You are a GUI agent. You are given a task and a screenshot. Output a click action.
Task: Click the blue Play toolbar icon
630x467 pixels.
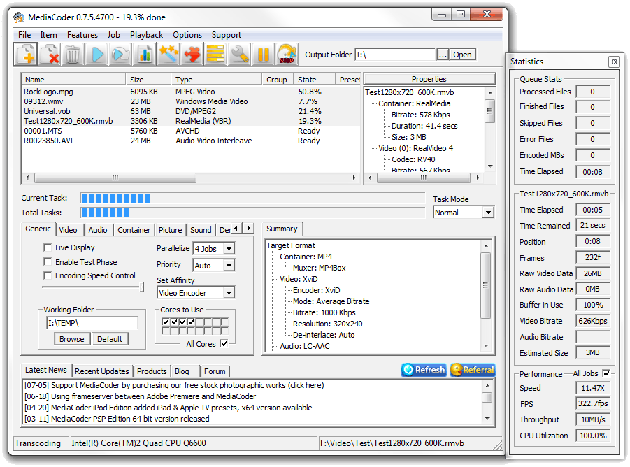[x=99, y=54]
